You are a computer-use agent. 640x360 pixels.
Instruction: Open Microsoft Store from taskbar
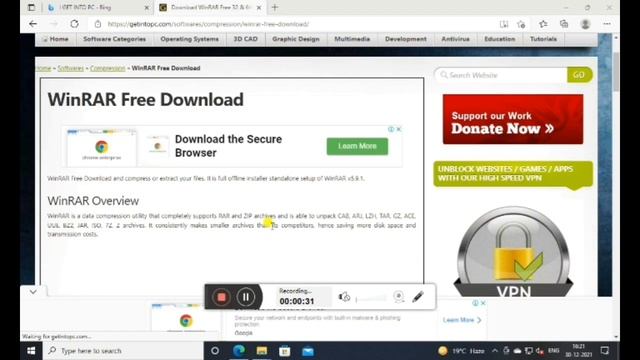(284, 351)
